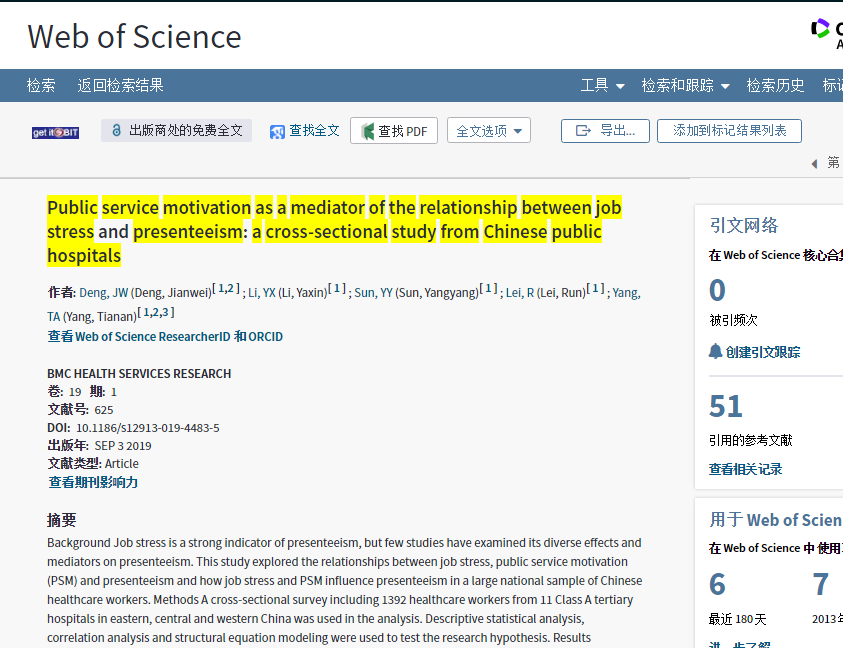Image resolution: width=843 pixels, height=648 pixels.
Task: Open author link Li, YX
Action: pyautogui.click(x=261, y=293)
